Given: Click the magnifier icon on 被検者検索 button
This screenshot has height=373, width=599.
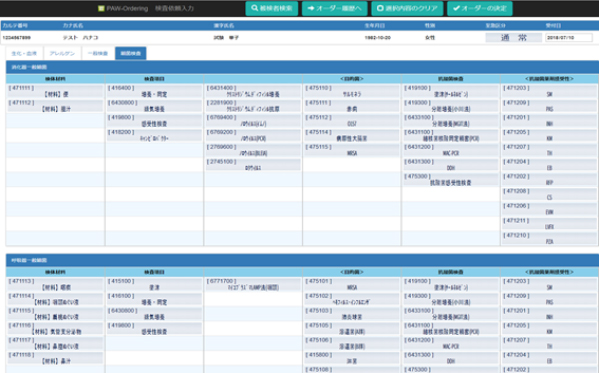Looking at the screenshot, I should 254,8.
